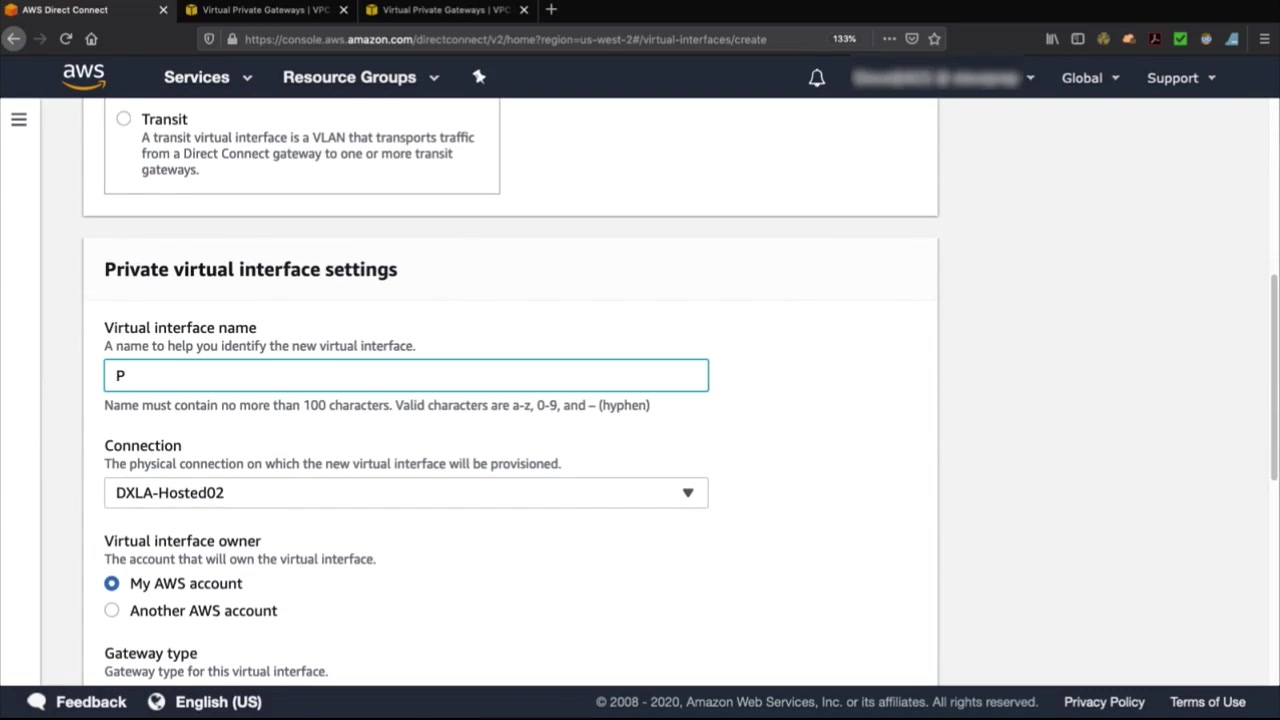1280x720 pixels.
Task: Open the Support dropdown menu
Action: coord(1181,78)
